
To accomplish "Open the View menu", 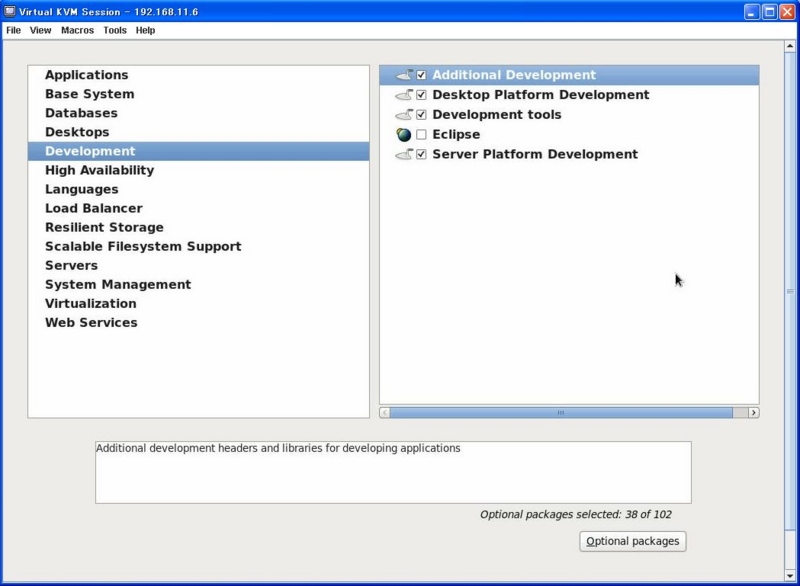I will point(40,30).
